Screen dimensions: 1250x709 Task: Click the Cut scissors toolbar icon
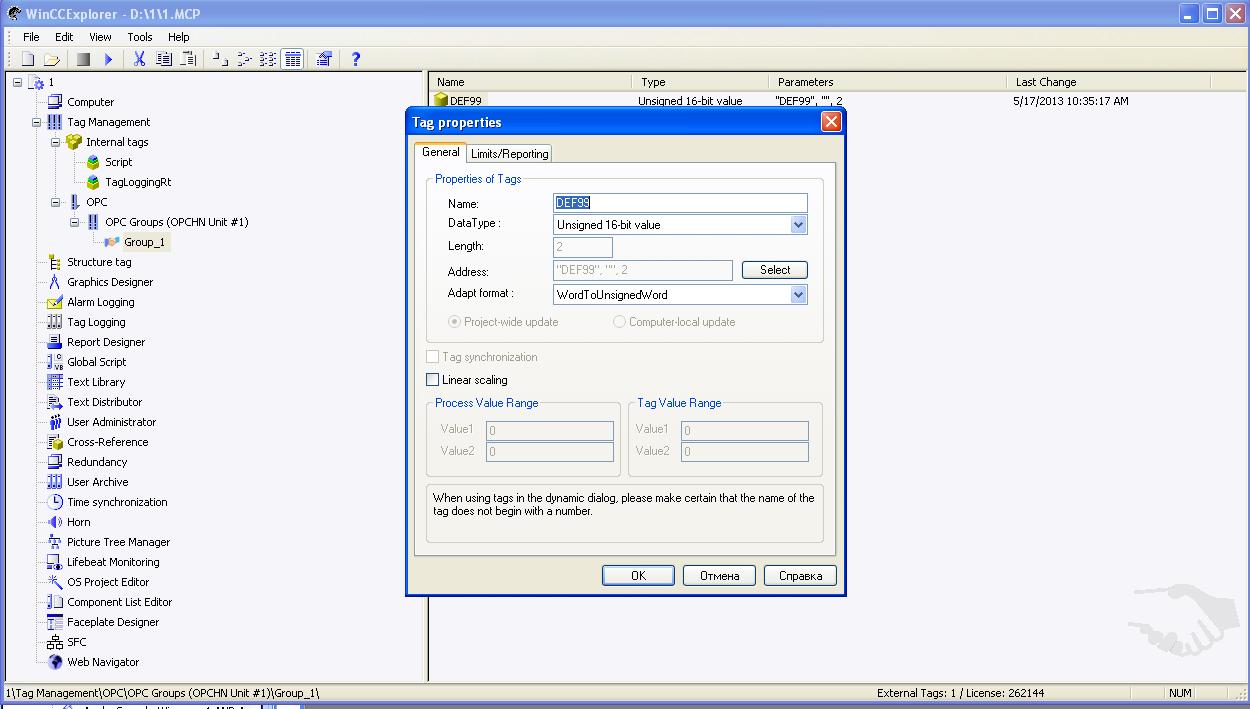pyautogui.click(x=139, y=59)
